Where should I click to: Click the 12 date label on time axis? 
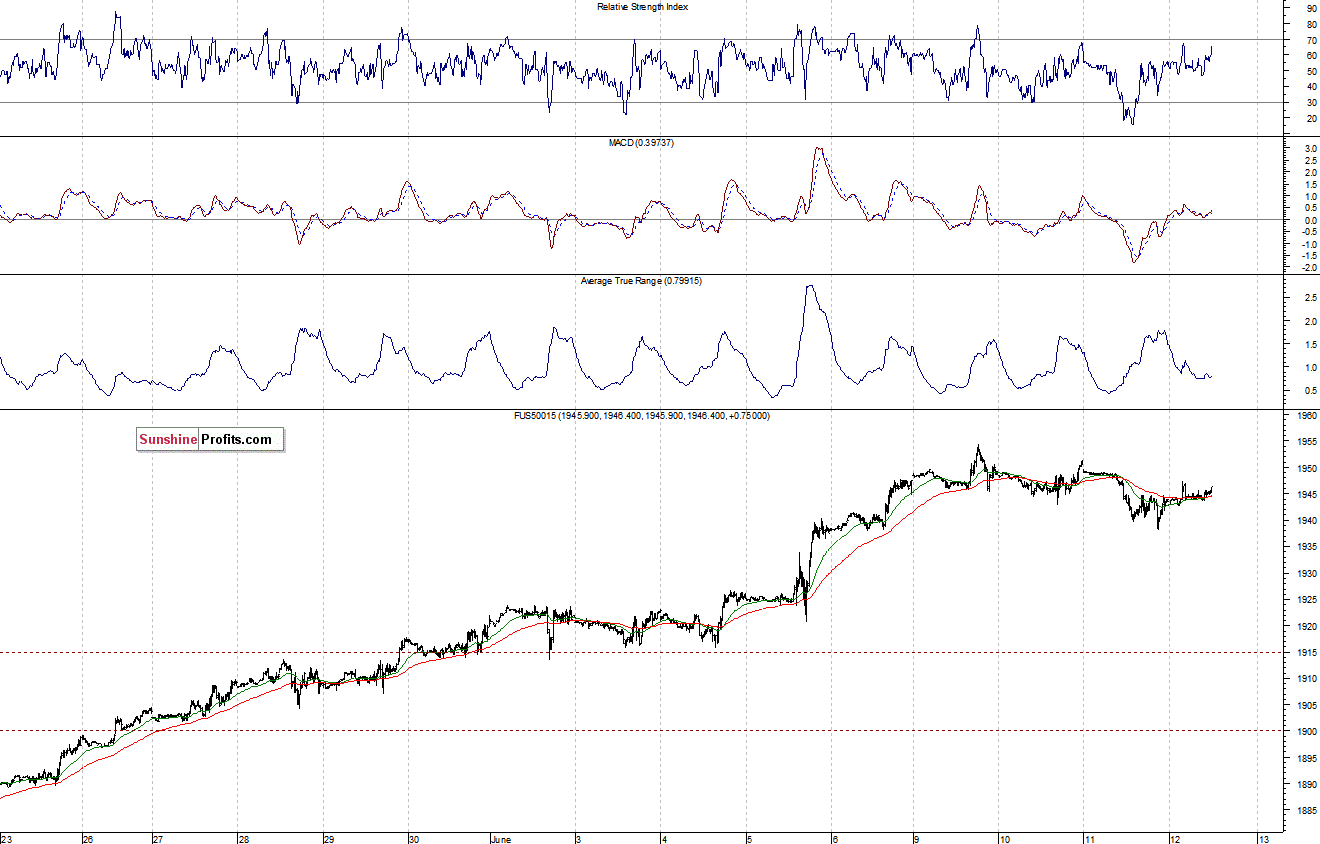pos(1176,838)
